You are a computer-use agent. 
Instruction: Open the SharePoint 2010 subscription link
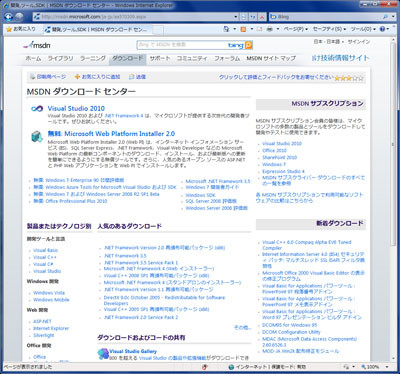(x=280, y=157)
